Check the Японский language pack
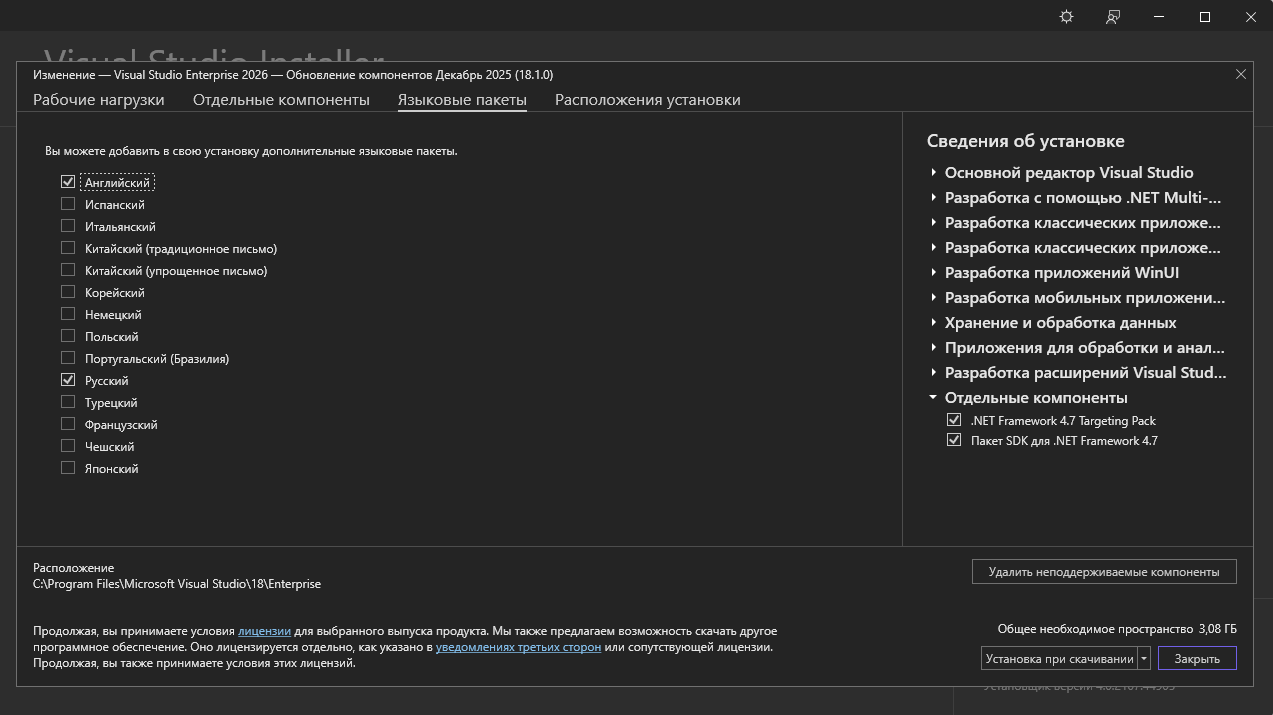Image resolution: width=1273 pixels, height=715 pixels. click(x=68, y=469)
